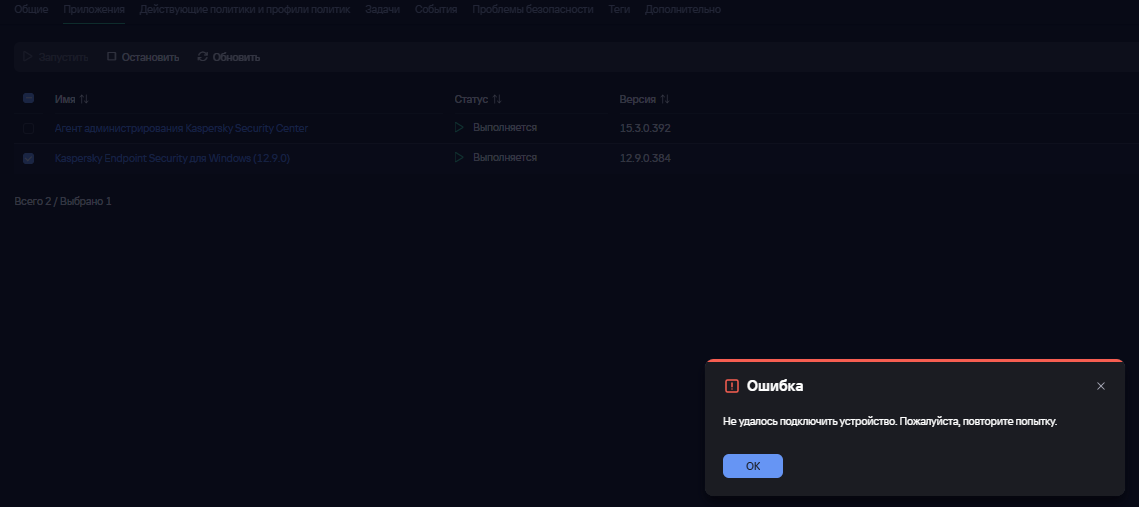Sort the table by Статус column
This screenshot has height=507, width=1139.
point(478,99)
